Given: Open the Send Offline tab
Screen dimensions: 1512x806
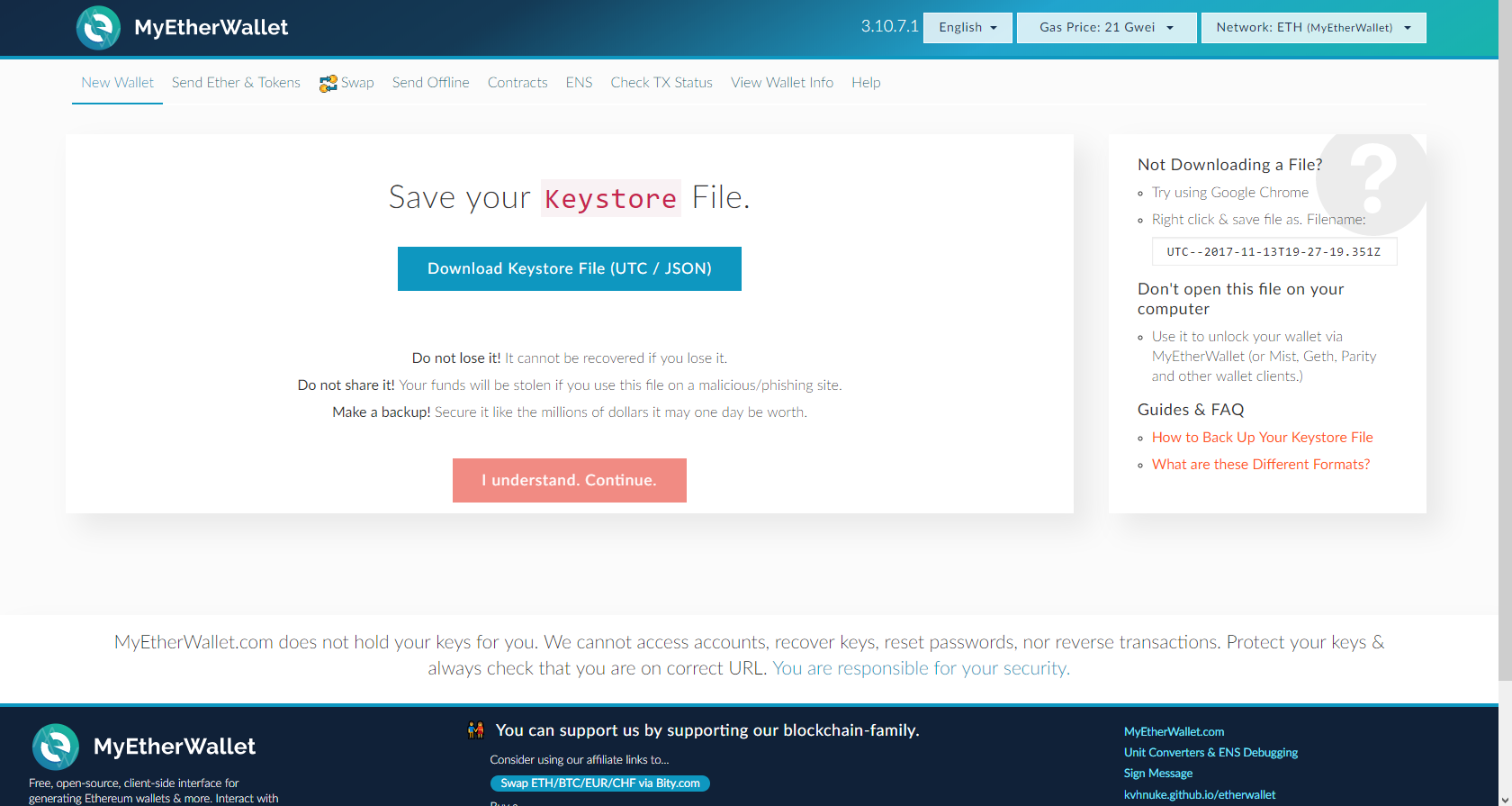Looking at the screenshot, I should pyautogui.click(x=430, y=83).
